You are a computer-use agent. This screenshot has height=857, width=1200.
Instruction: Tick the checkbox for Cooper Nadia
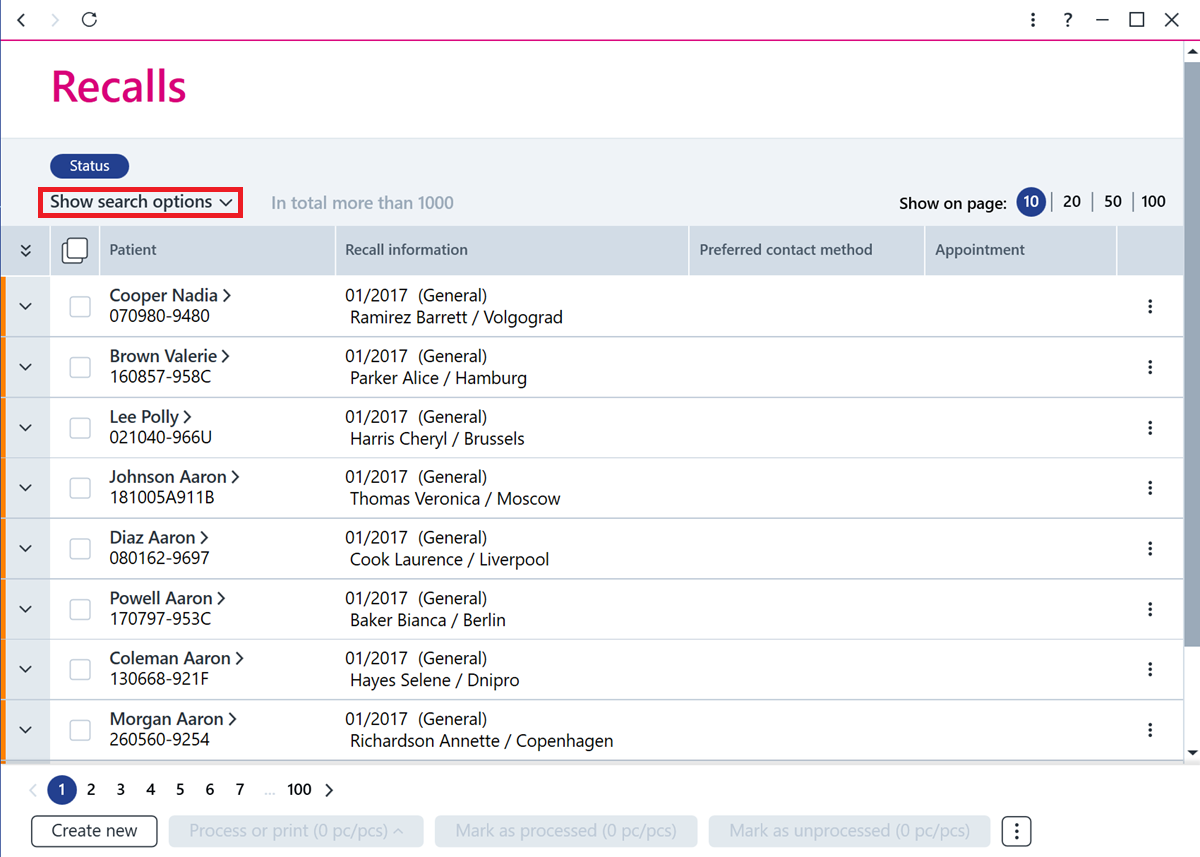(x=80, y=307)
